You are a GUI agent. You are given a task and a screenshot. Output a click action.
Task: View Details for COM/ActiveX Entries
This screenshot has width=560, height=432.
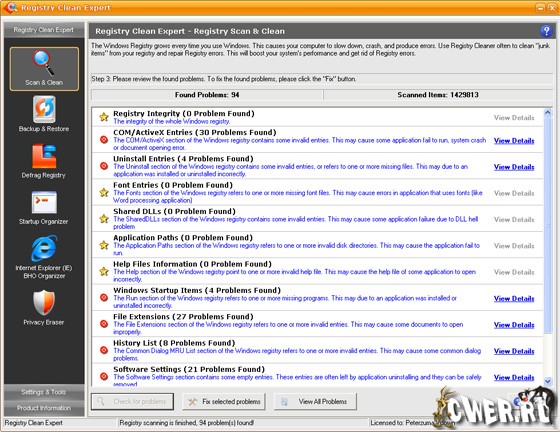[514, 141]
